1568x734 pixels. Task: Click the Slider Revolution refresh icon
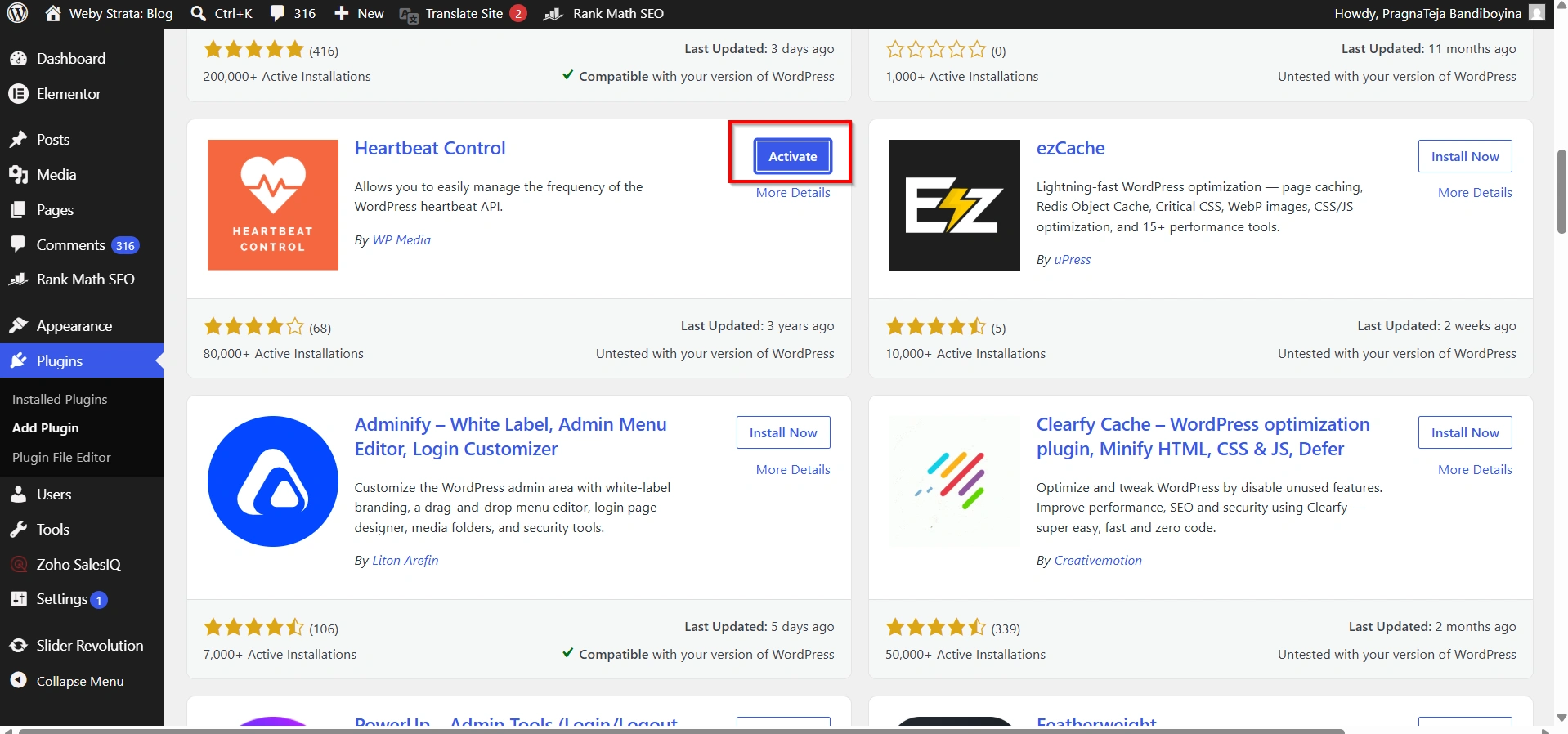[x=18, y=645]
